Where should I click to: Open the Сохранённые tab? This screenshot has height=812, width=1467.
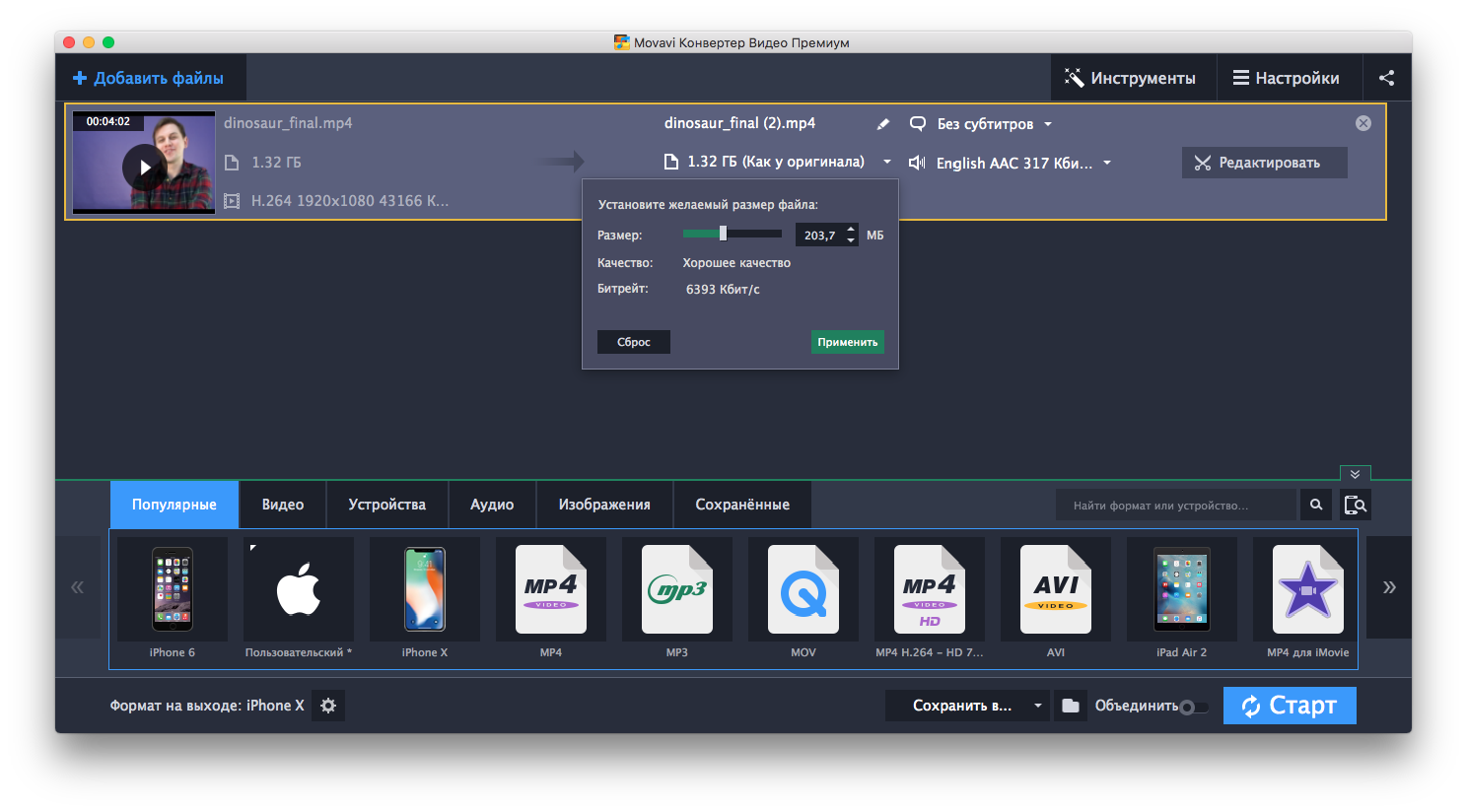pyautogui.click(x=742, y=505)
